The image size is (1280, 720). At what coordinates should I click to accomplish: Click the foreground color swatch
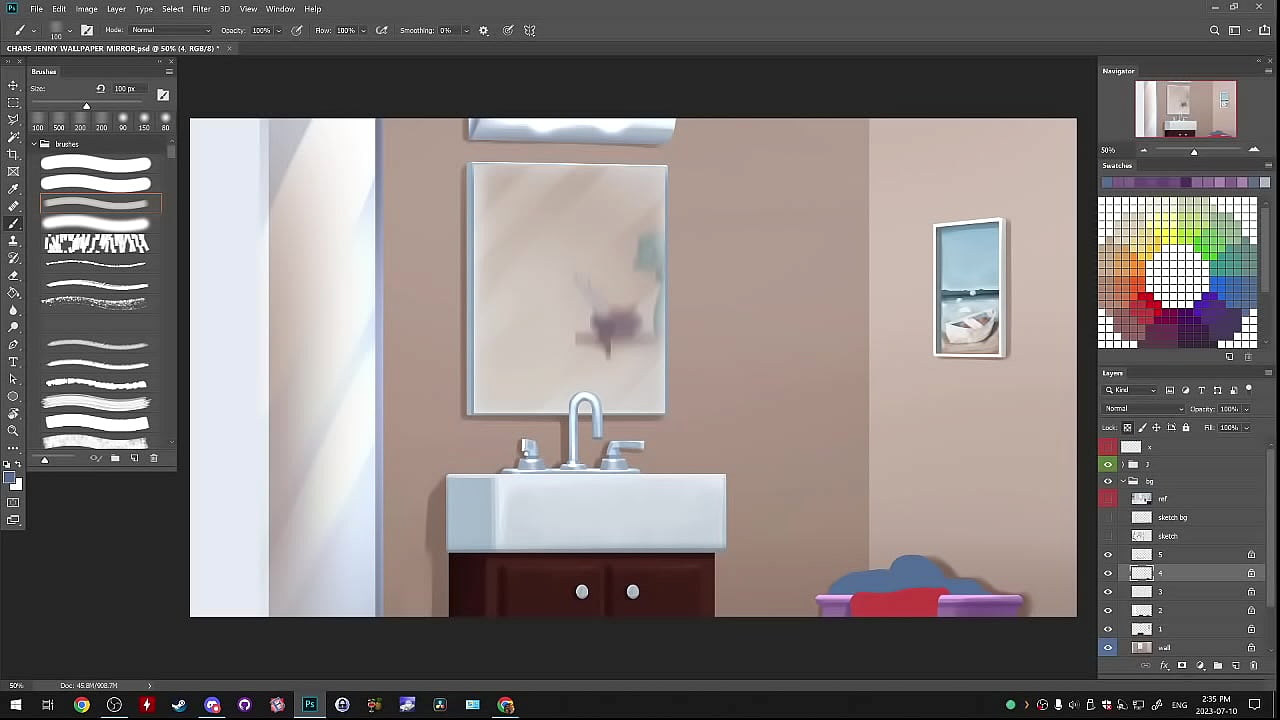click(x=10, y=479)
